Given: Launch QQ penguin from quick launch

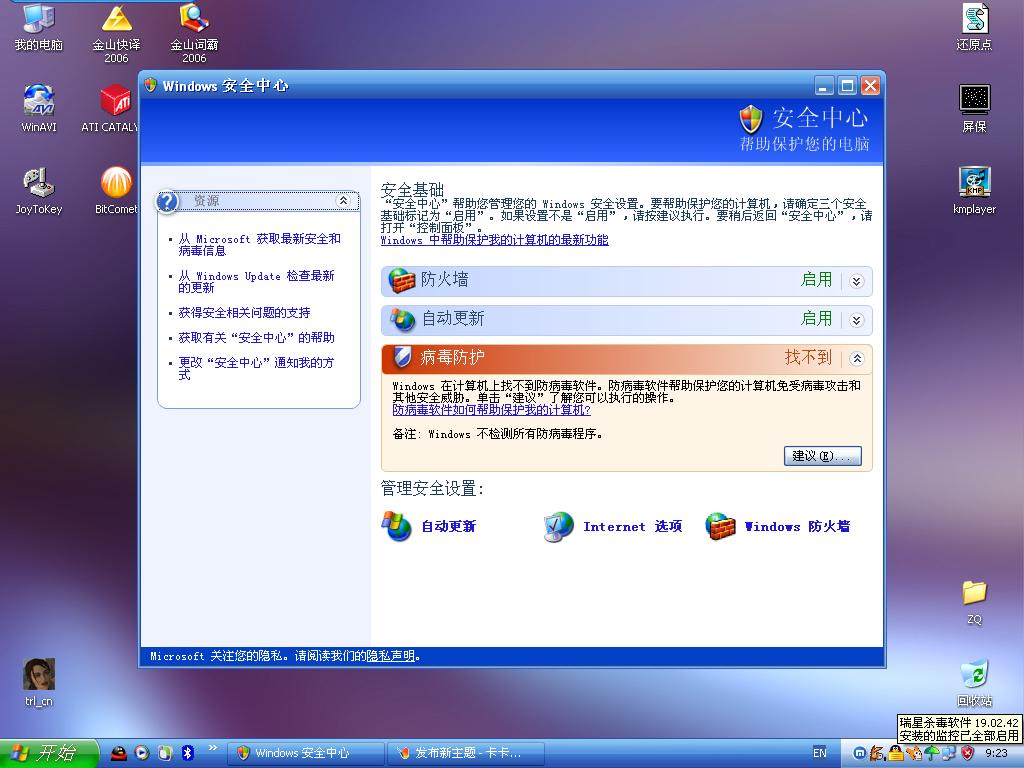Looking at the screenshot, I should 118,753.
